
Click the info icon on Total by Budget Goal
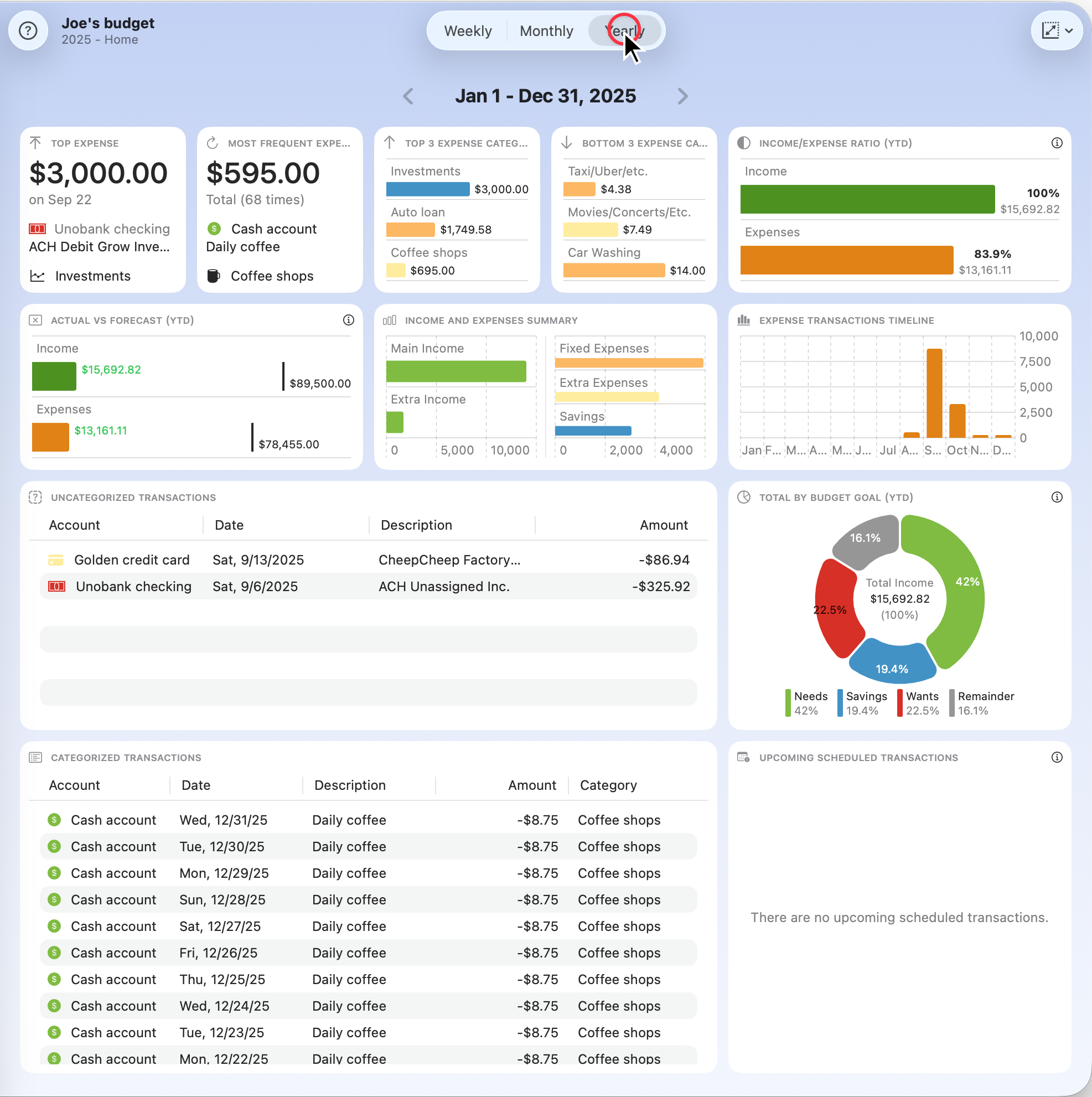tap(1057, 497)
